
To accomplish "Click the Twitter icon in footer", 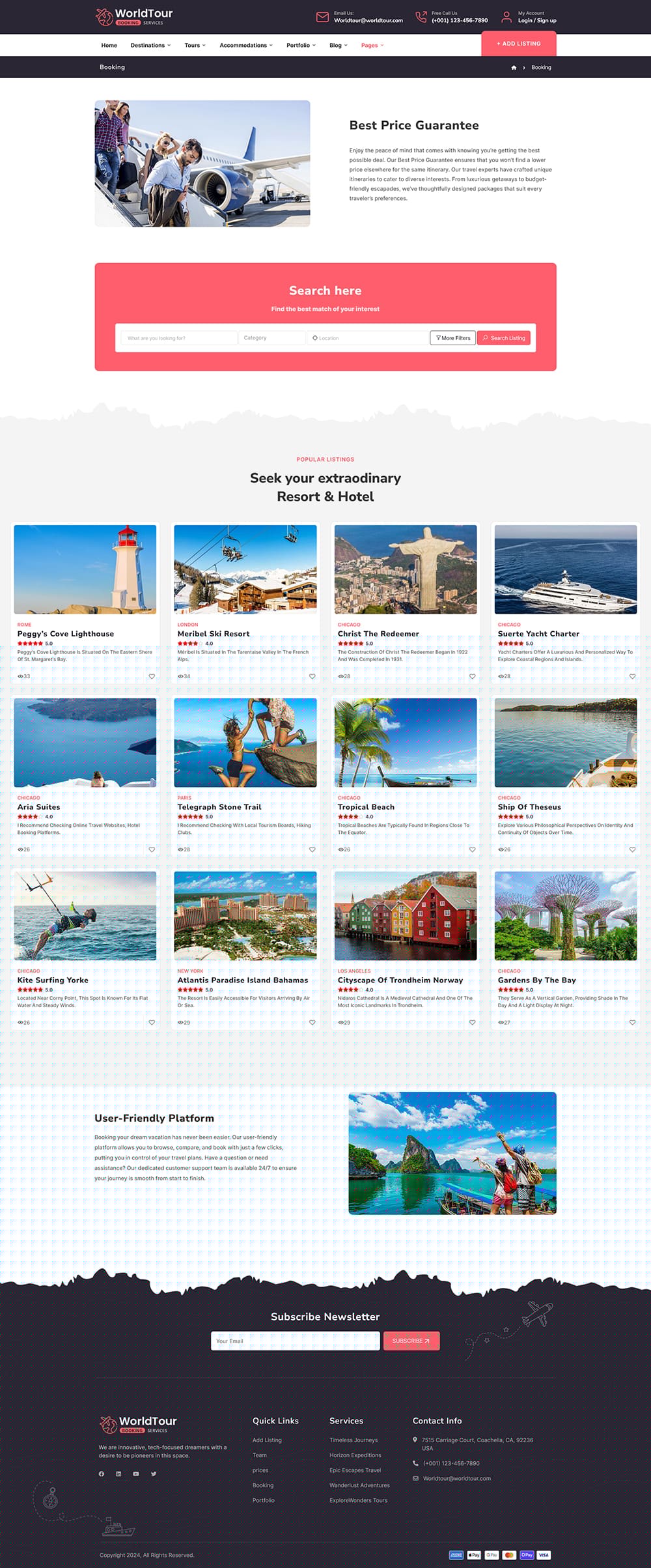I will 154,1474.
